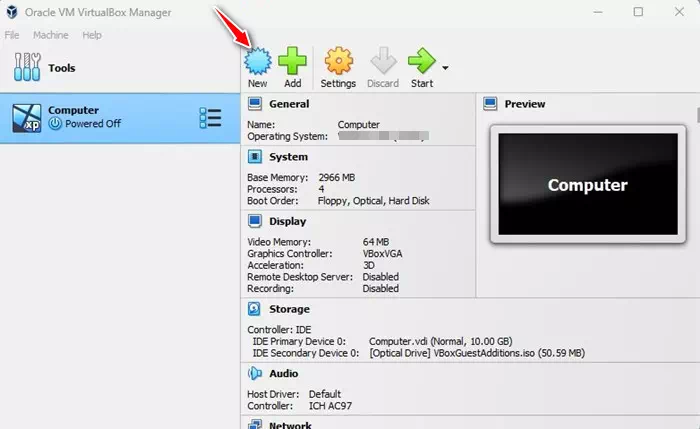Click the Network section icon
The image size is (700, 429).
[x=255, y=424]
